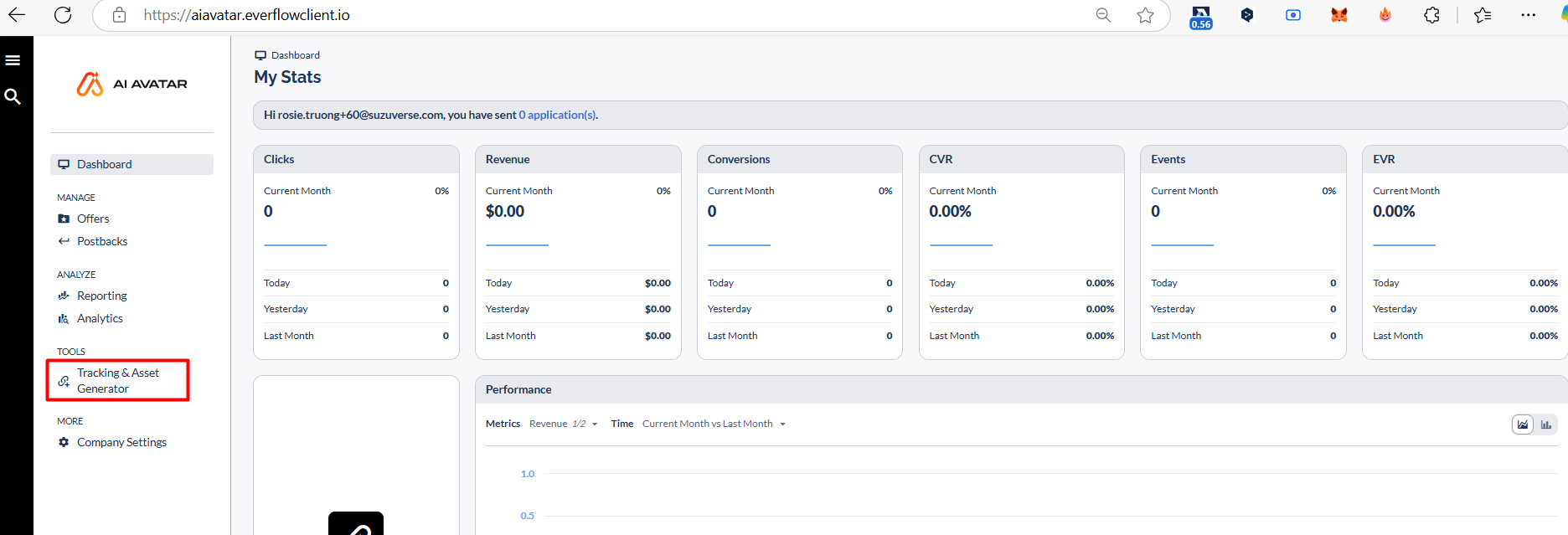
Task: Click Today row in Events card
Action: [1243, 283]
